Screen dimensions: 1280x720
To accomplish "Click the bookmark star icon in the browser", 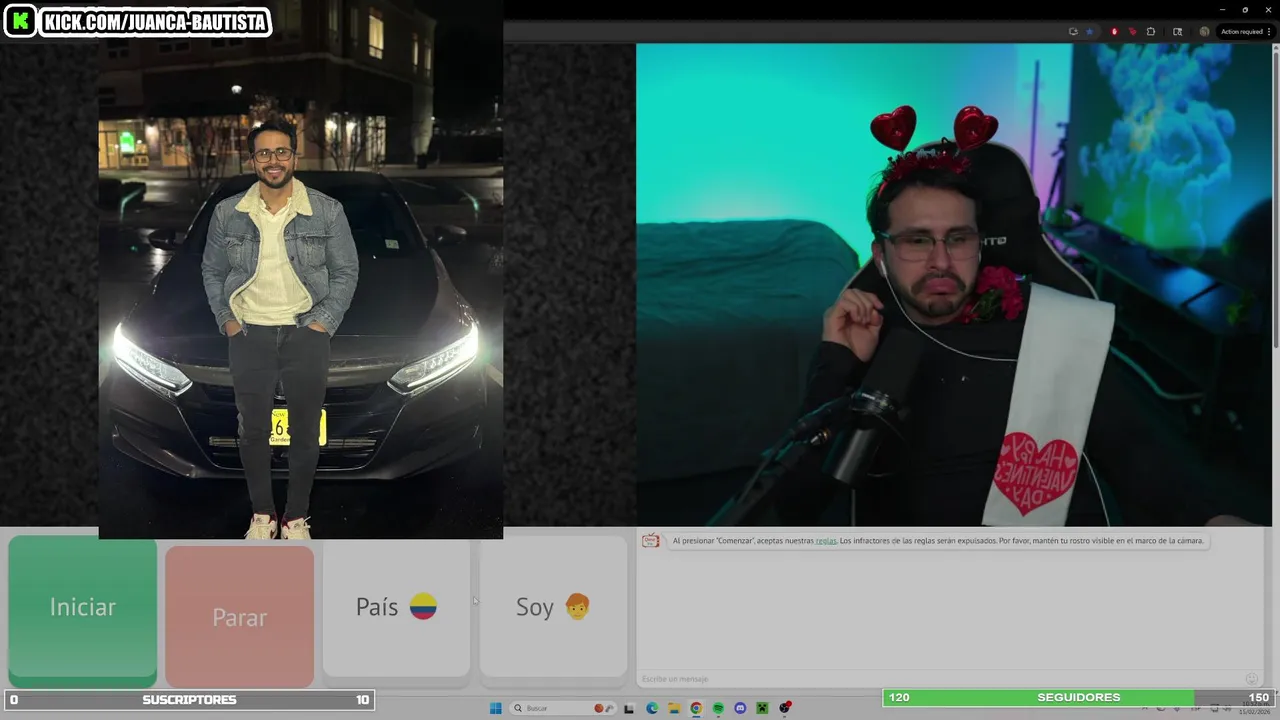I will pyautogui.click(x=1090, y=31).
